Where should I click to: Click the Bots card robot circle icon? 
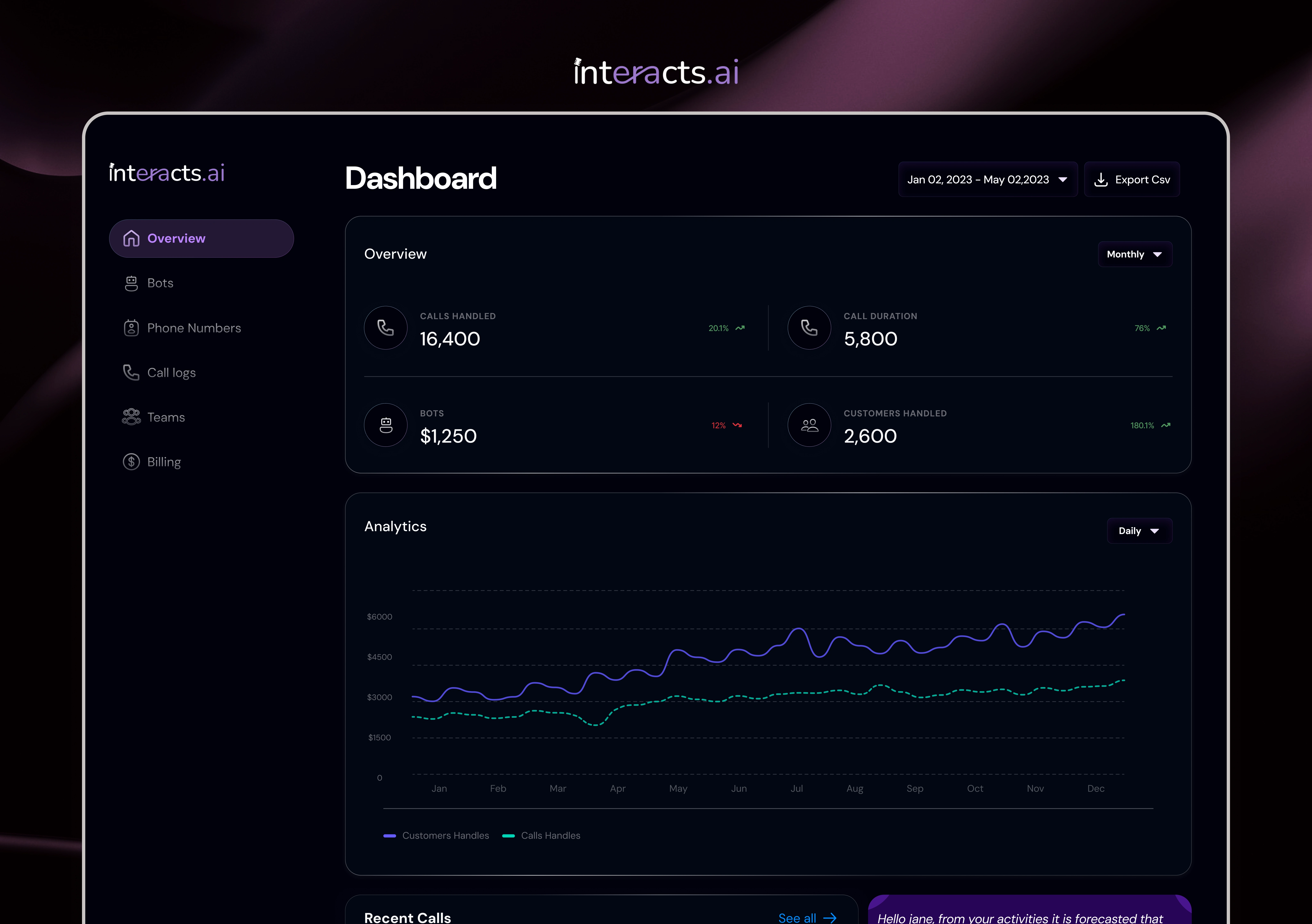pos(386,425)
